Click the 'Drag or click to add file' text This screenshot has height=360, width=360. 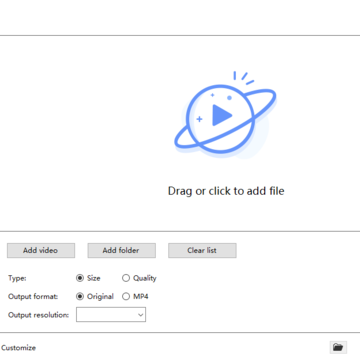pos(226,191)
